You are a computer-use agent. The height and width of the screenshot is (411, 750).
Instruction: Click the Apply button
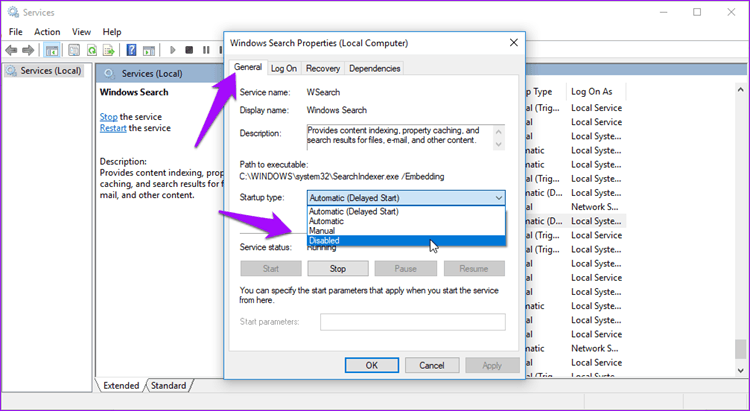(x=492, y=366)
